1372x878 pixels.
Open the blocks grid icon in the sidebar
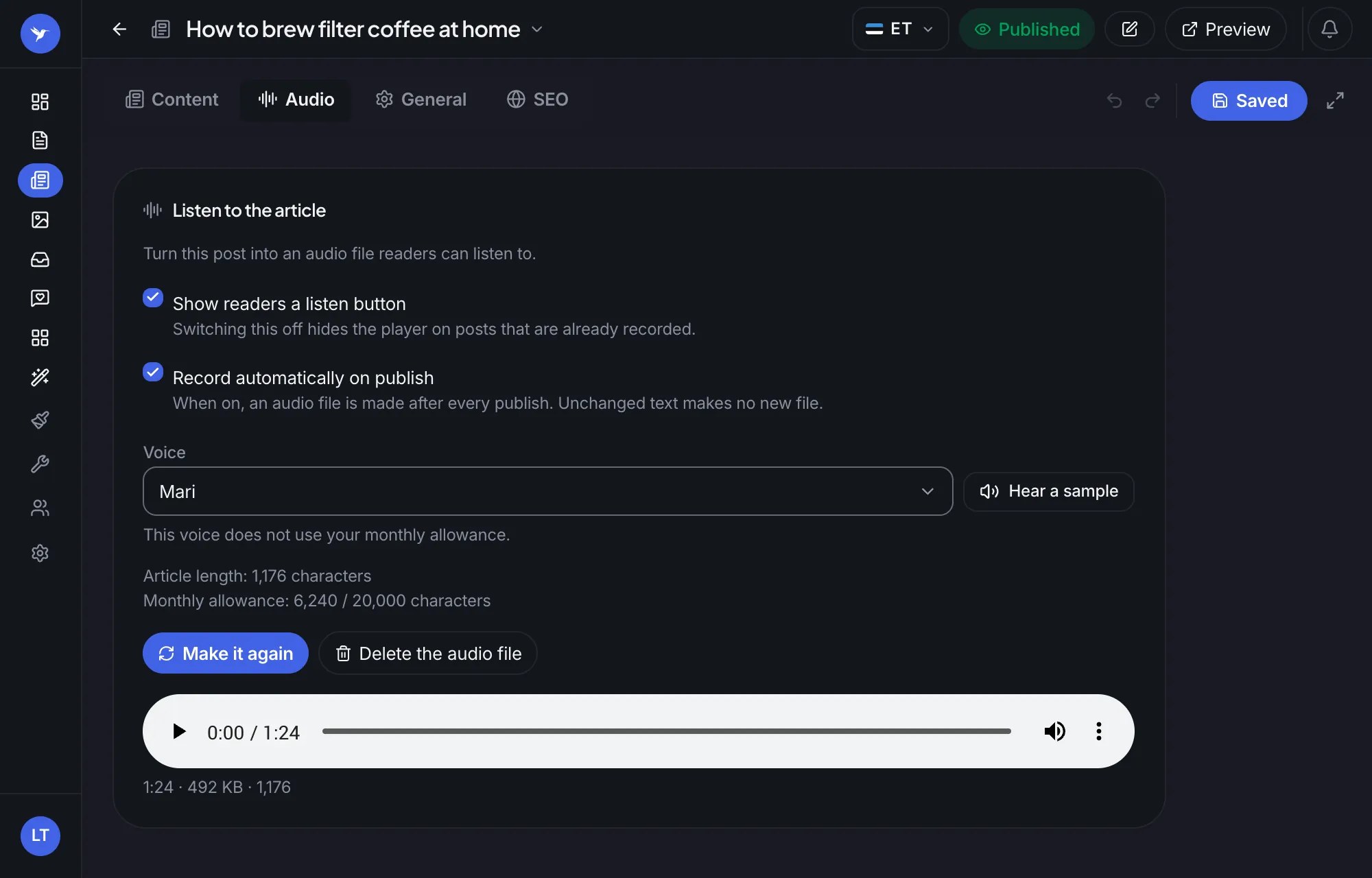tap(40, 337)
